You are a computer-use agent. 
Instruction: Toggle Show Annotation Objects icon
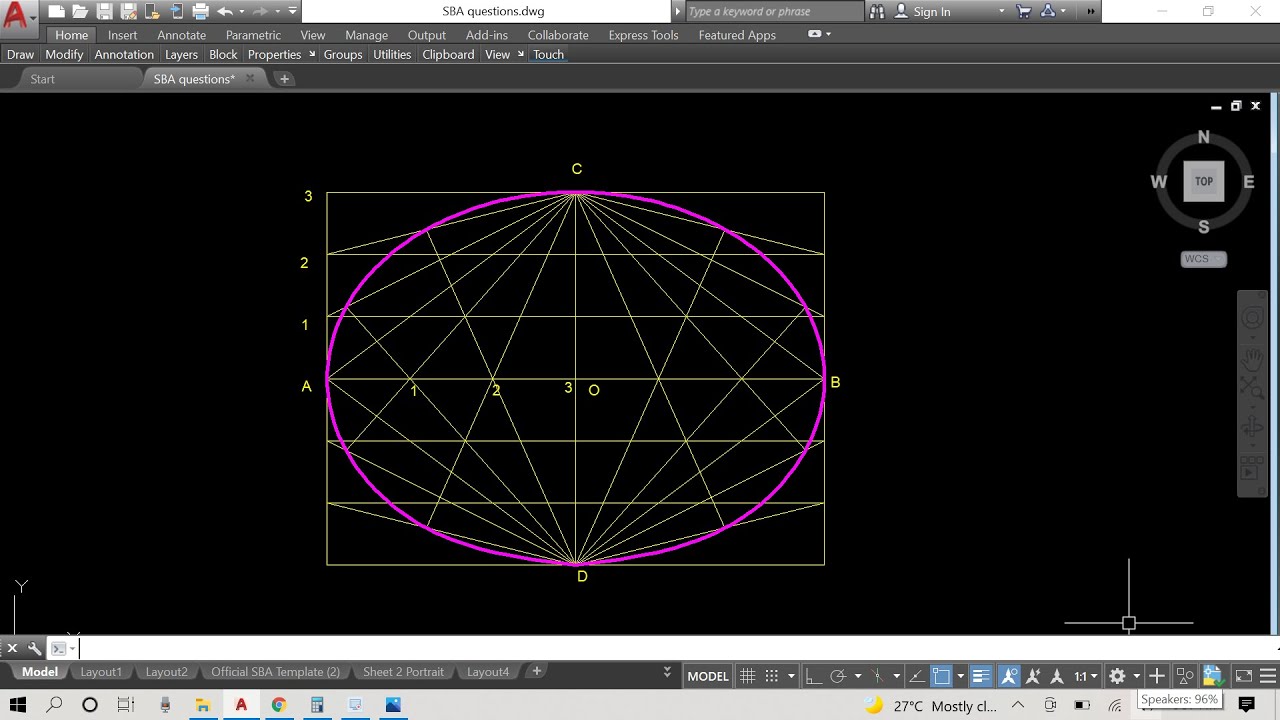pyautogui.click(x=1009, y=676)
